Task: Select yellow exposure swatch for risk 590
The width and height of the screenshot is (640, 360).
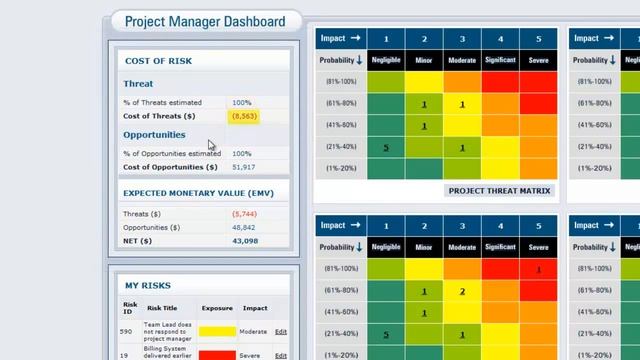Action: 217,331
